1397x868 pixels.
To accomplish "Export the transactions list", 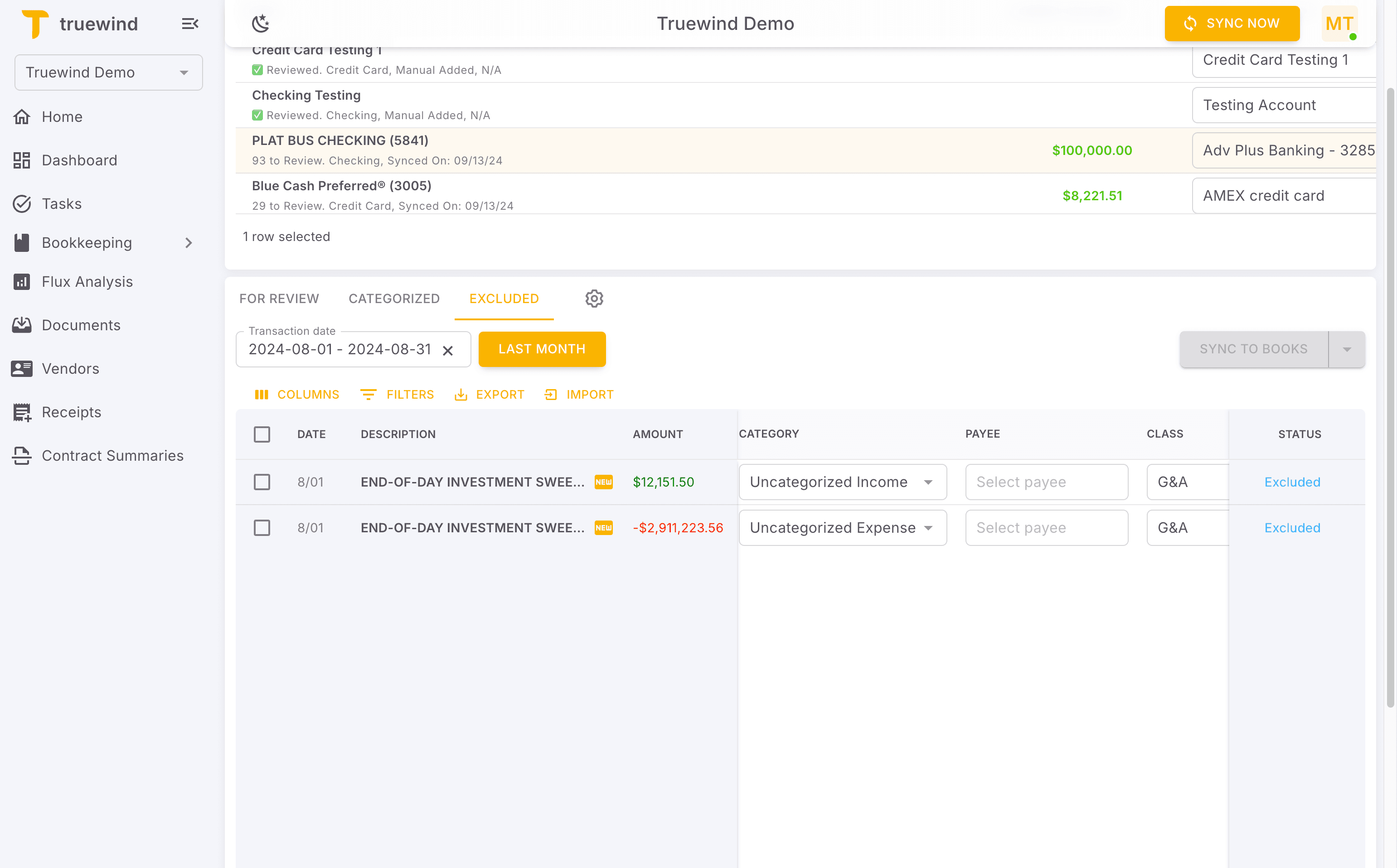I will (489, 395).
